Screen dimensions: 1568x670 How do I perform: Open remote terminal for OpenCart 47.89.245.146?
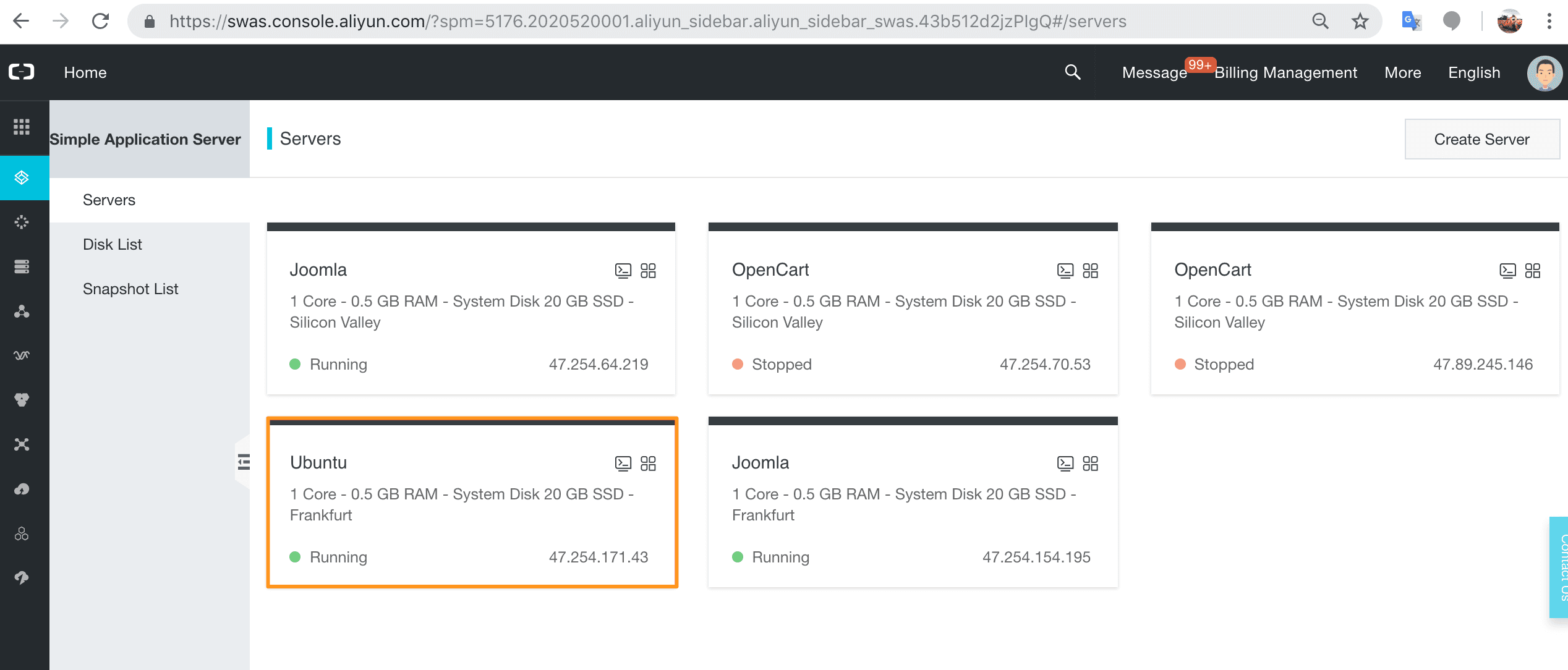pyautogui.click(x=1508, y=271)
